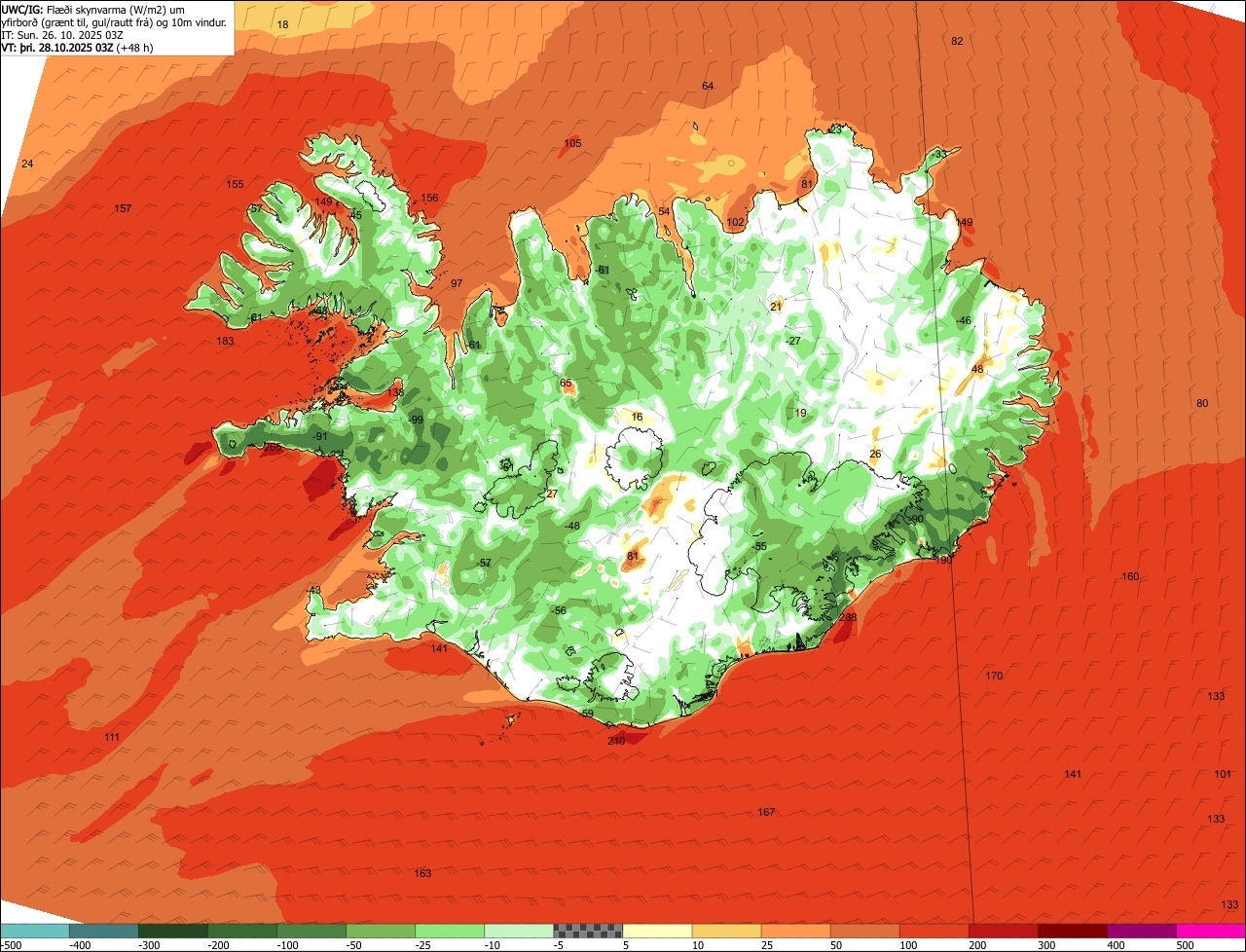Click the flux value 238 on southeast coast
Viewport: 1246px width, 952px height.
(x=848, y=618)
